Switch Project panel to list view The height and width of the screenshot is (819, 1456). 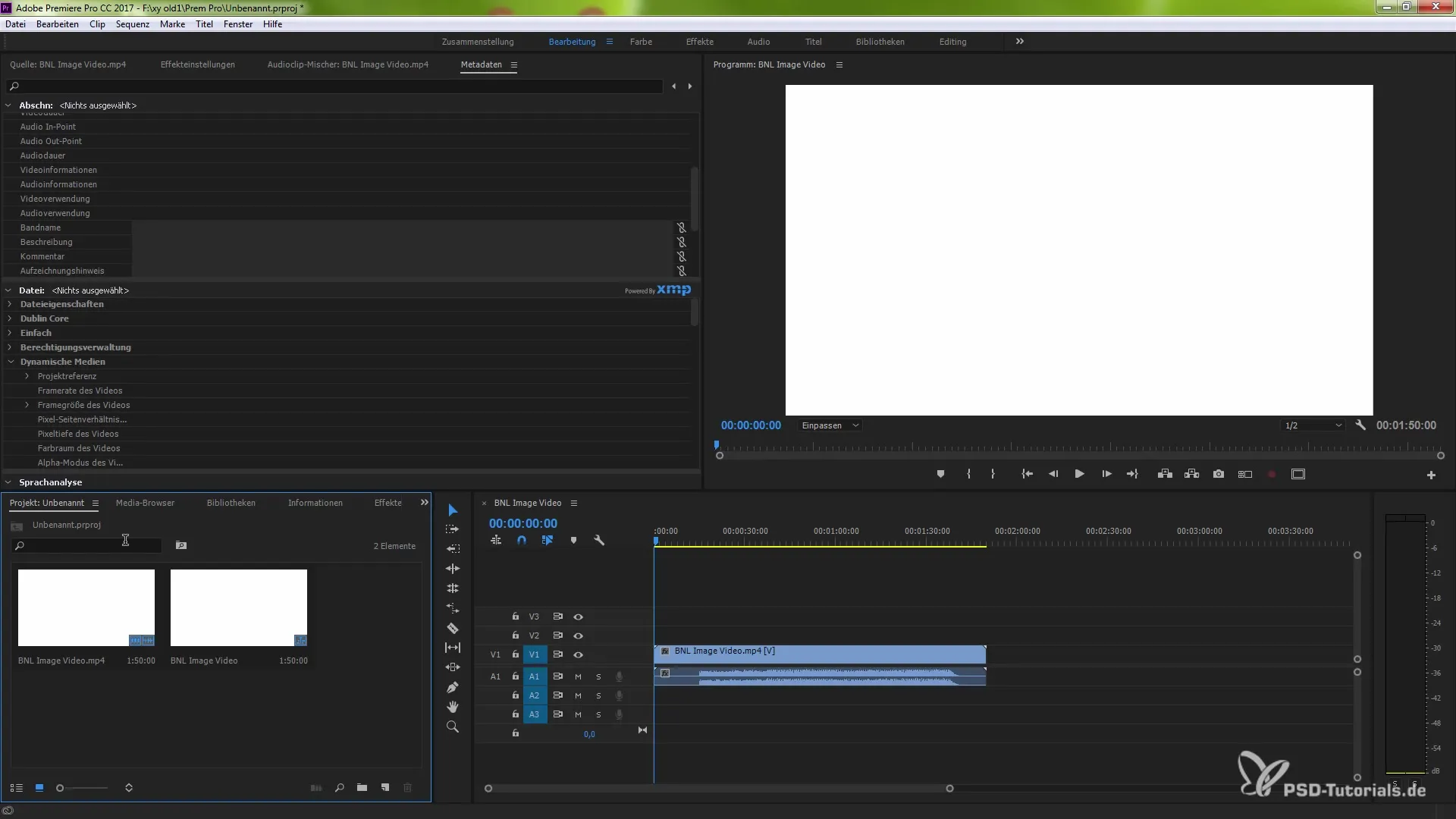pos(16,788)
